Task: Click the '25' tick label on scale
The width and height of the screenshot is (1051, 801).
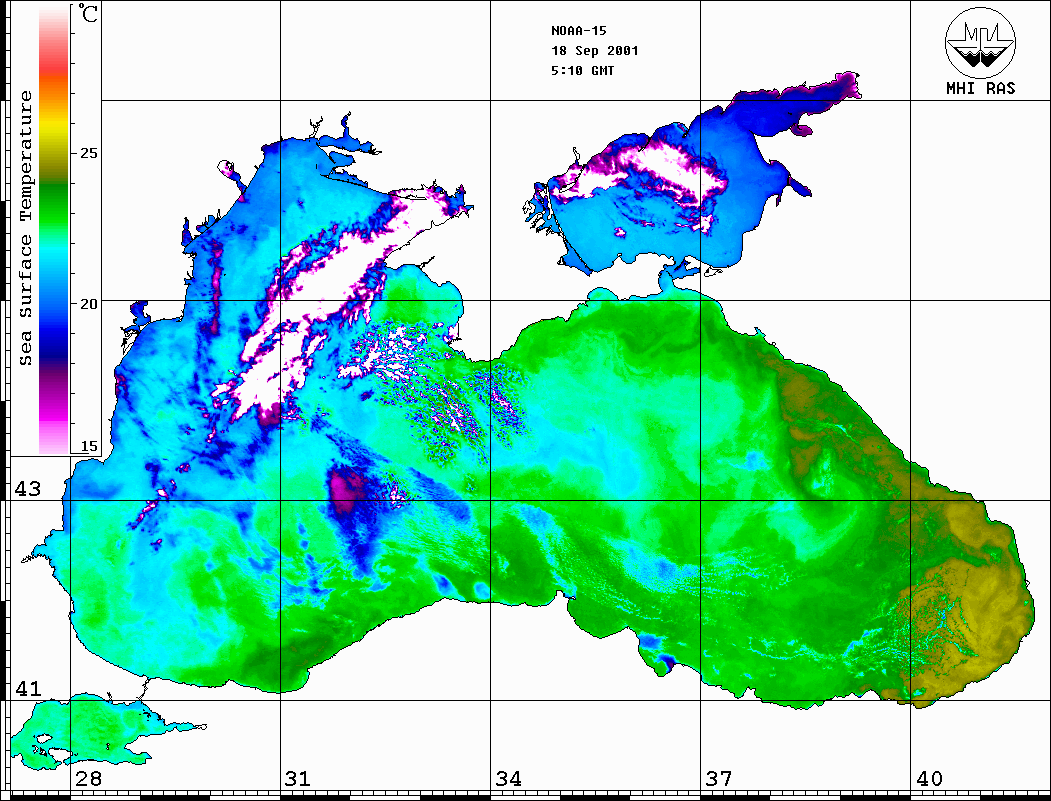Action: 88,153
